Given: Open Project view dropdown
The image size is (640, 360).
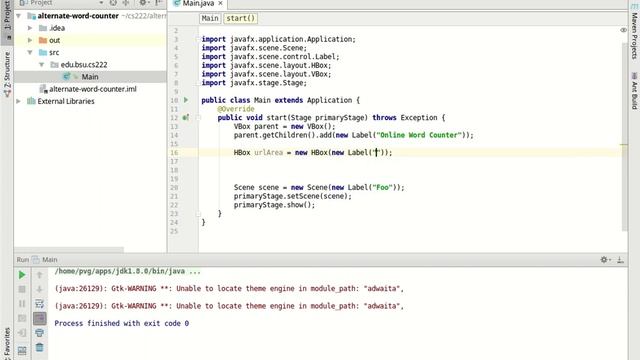Looking at the screenshot, I should [x=101, y=3].
